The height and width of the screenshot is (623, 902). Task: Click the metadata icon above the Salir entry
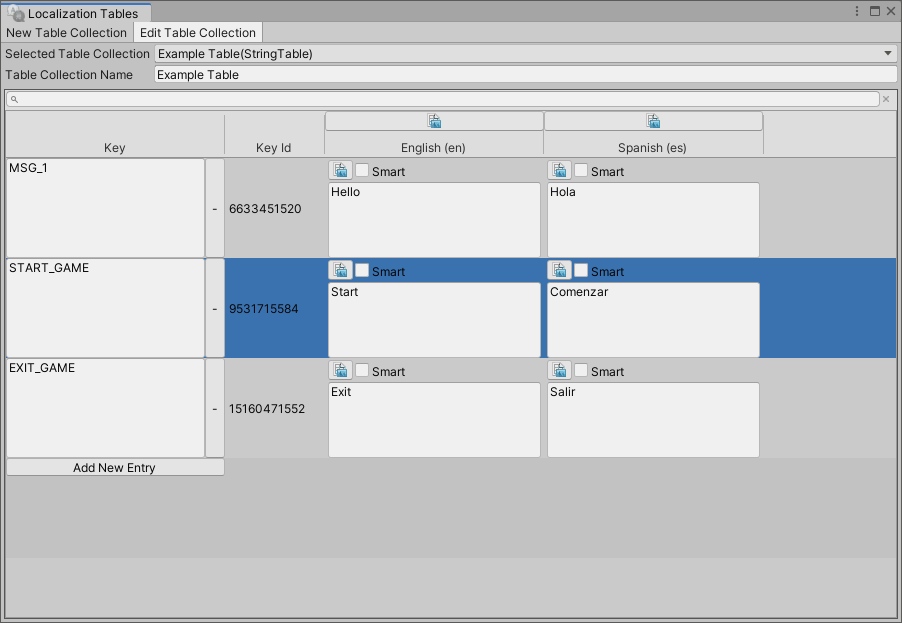coord(560,371)
